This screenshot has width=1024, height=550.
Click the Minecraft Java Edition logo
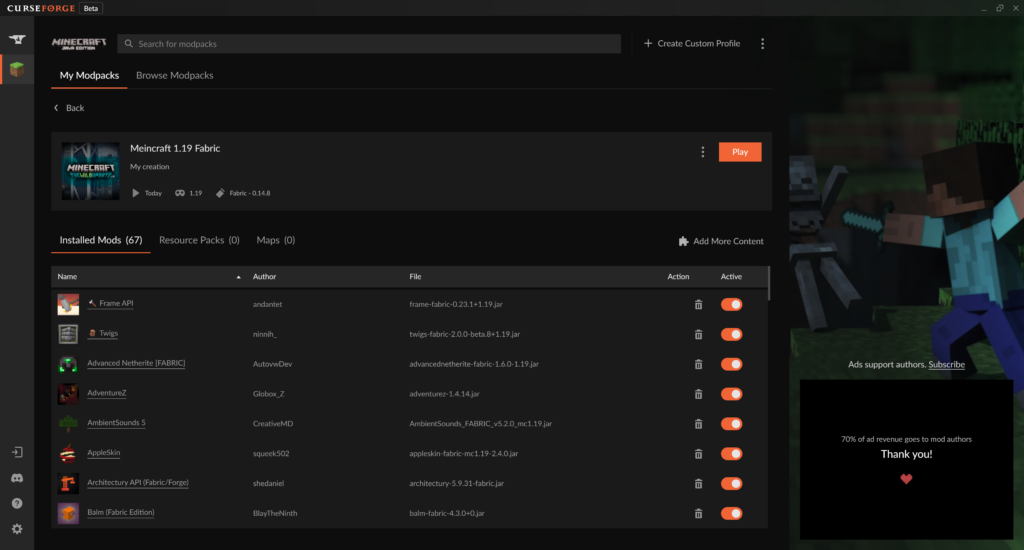[79, 44]
